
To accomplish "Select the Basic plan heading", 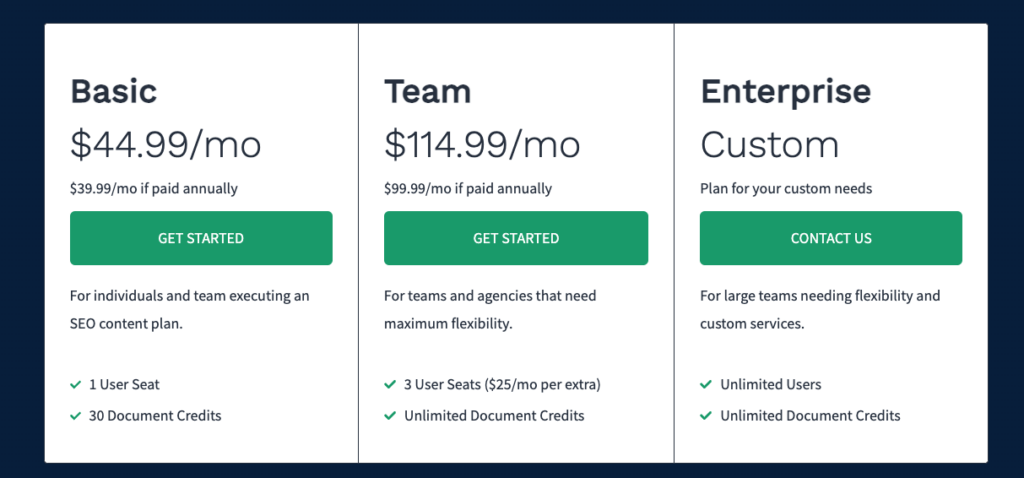I will tap(114, 91).
